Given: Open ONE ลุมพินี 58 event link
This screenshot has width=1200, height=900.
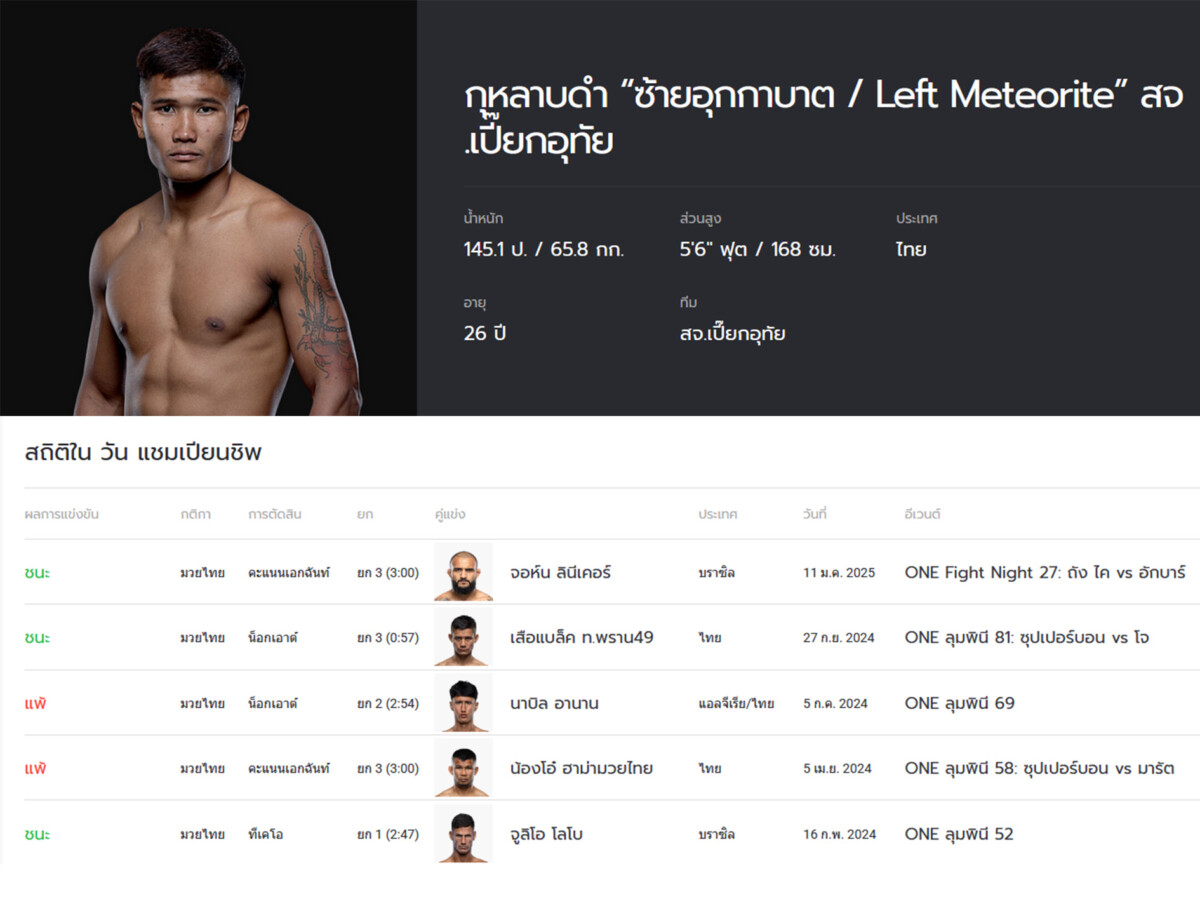Looking at the screenshot, I should (1039, 769).
